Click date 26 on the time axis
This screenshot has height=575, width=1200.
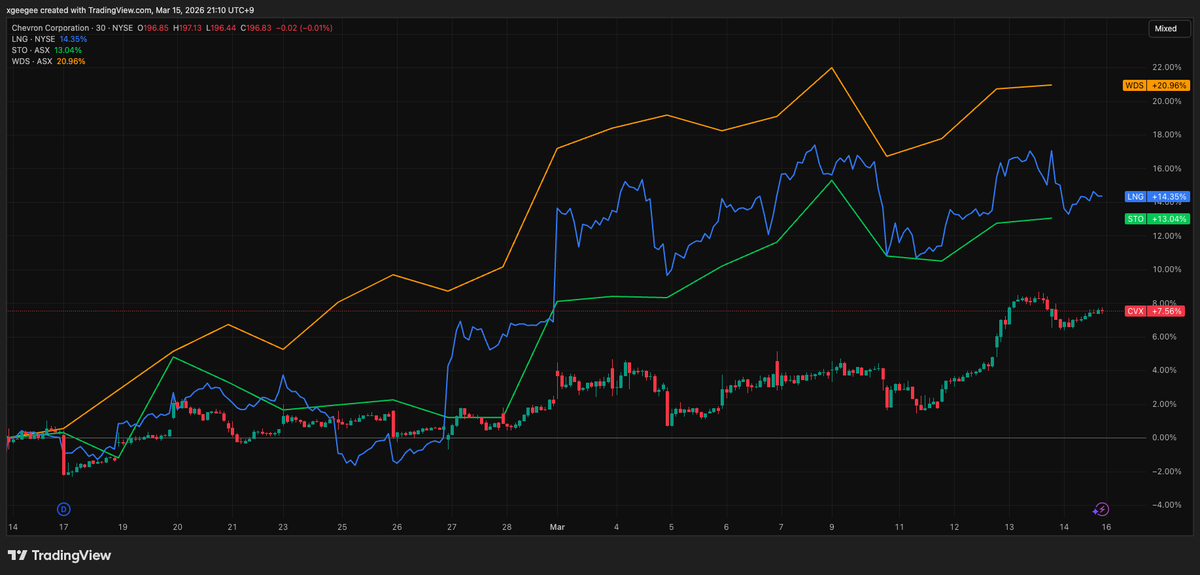tap(397, 526)
